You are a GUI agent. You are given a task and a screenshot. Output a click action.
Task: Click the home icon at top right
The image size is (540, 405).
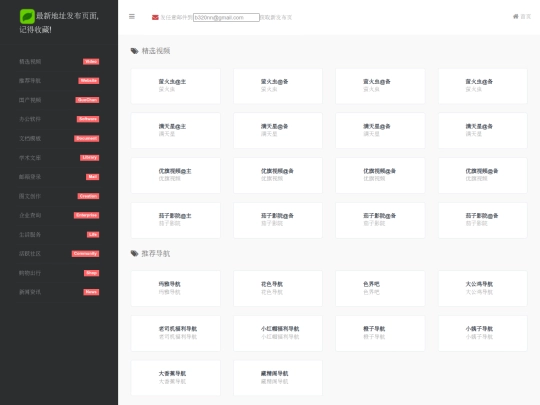[x=516, y=17]
